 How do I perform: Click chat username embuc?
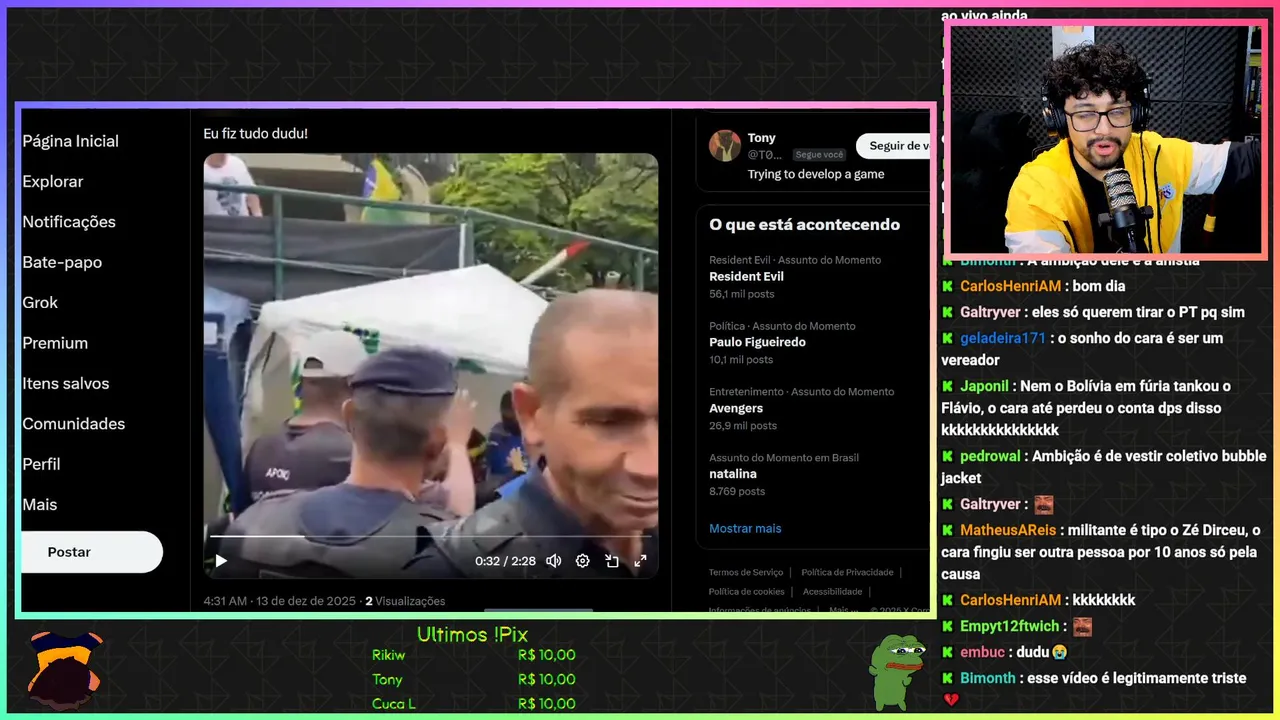click(982, 652)
